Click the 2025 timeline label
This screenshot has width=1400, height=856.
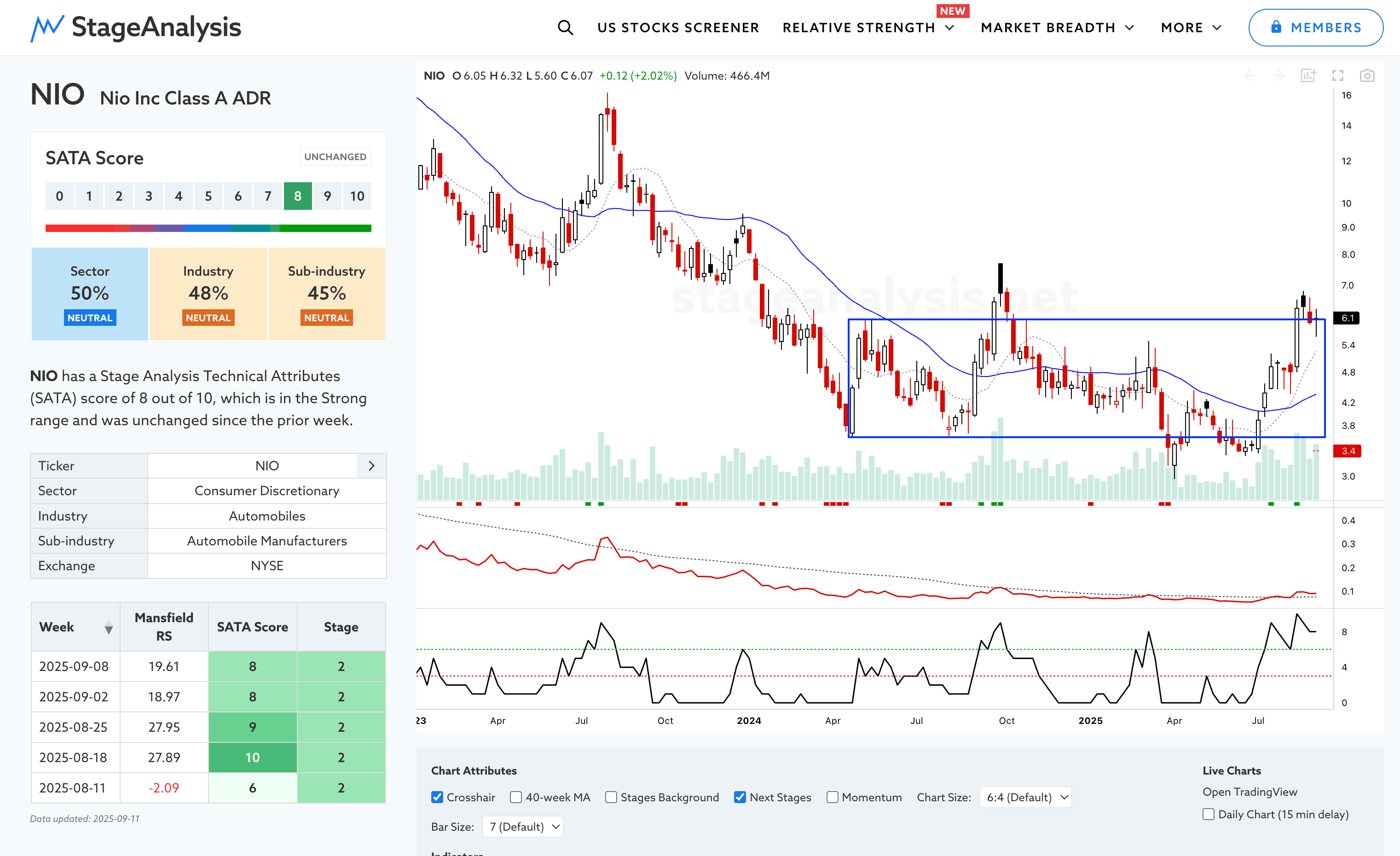(1090, 720)
